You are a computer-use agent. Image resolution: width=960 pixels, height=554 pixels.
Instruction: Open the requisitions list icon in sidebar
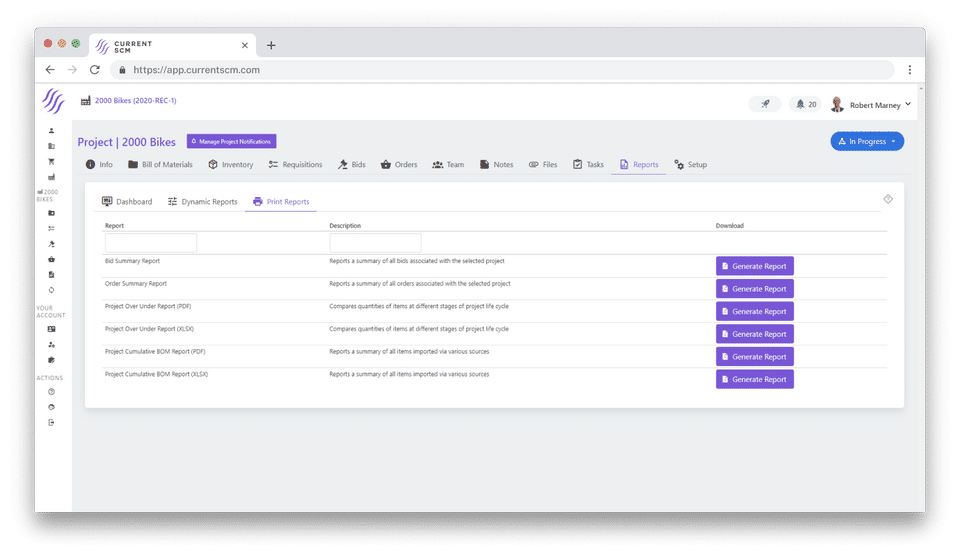click(51, 228)
